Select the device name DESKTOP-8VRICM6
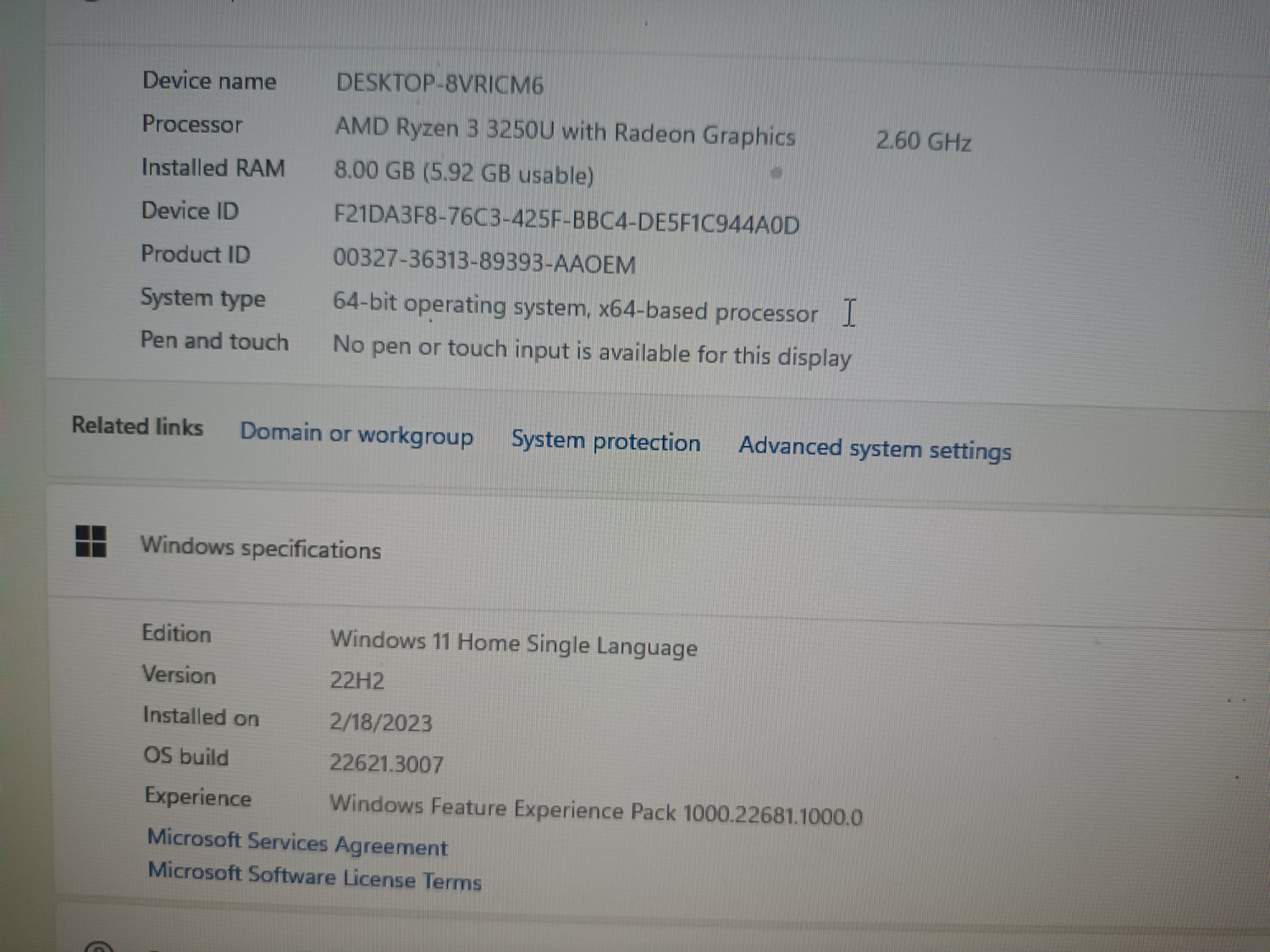The image size is (1270, 952). [x=439, y=84]
